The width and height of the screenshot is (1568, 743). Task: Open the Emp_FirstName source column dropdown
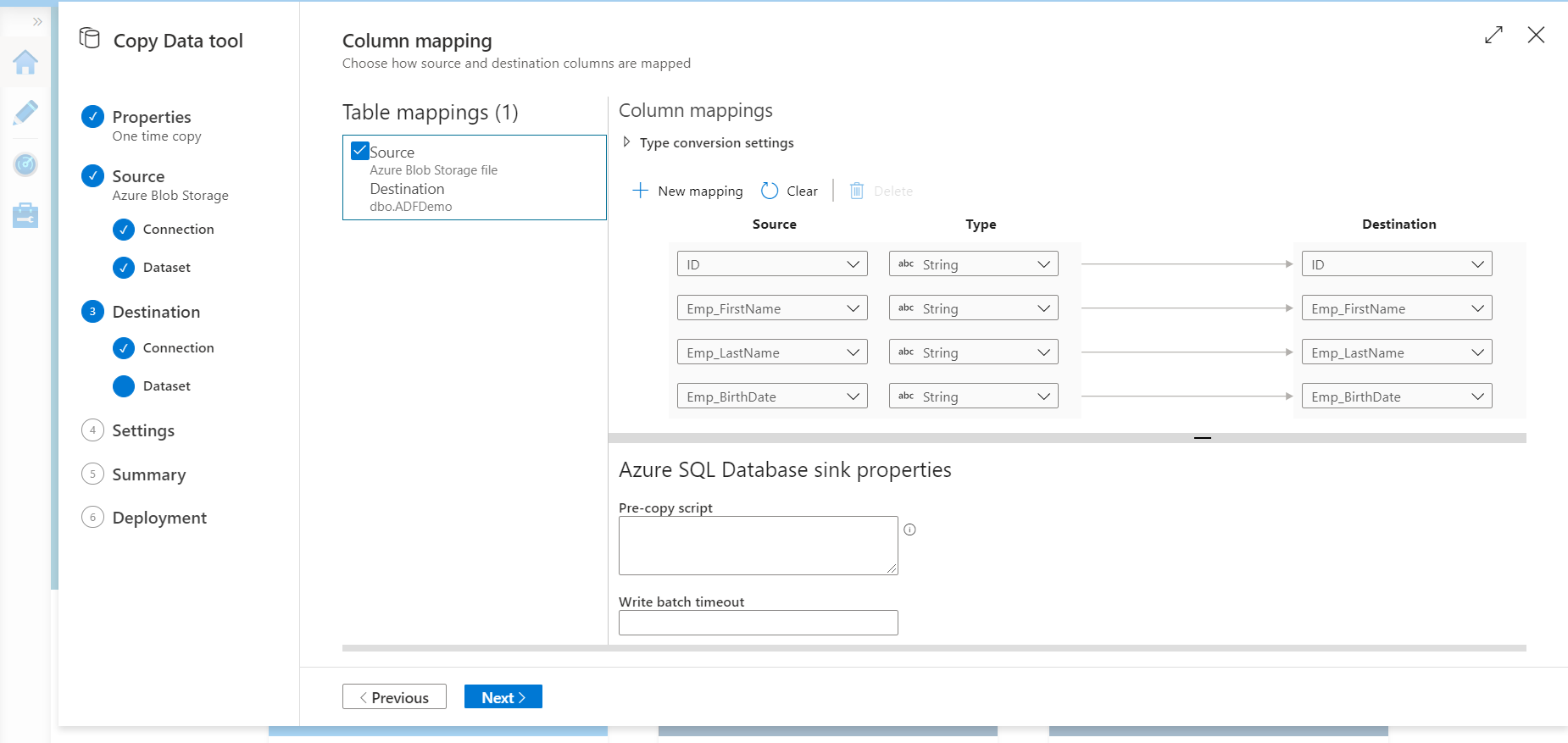[x=771, y=308]
